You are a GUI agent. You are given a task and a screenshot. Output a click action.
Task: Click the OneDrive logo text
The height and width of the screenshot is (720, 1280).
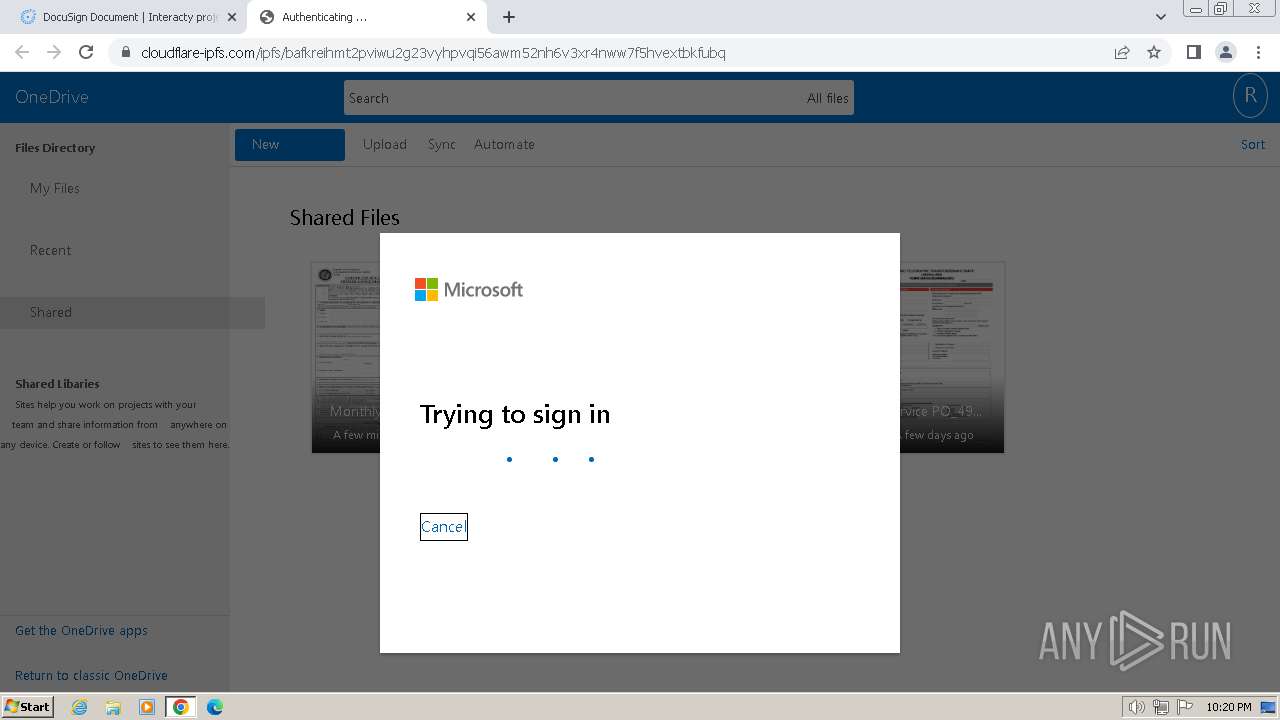pos(52,97)
